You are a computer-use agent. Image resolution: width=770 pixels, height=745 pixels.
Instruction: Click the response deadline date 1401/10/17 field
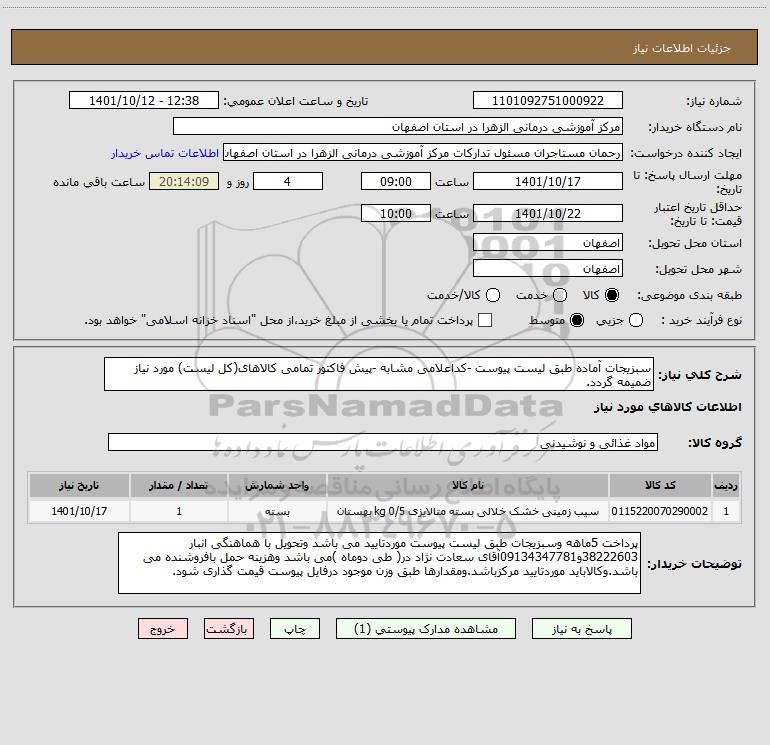coord(548,182)
